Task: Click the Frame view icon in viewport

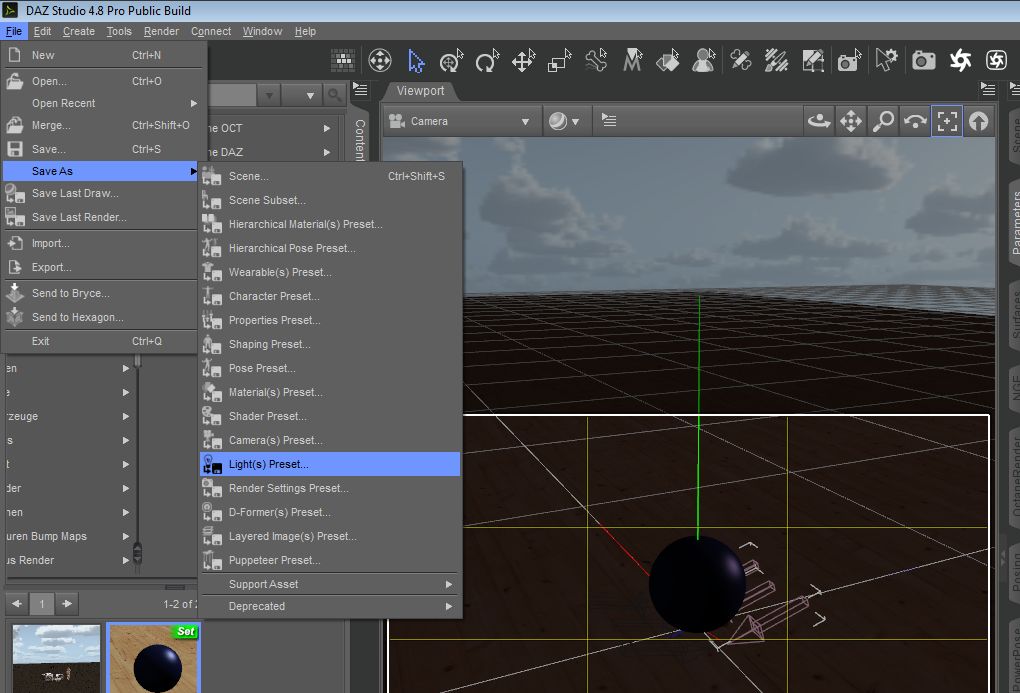Action: [x=947, y=121]
